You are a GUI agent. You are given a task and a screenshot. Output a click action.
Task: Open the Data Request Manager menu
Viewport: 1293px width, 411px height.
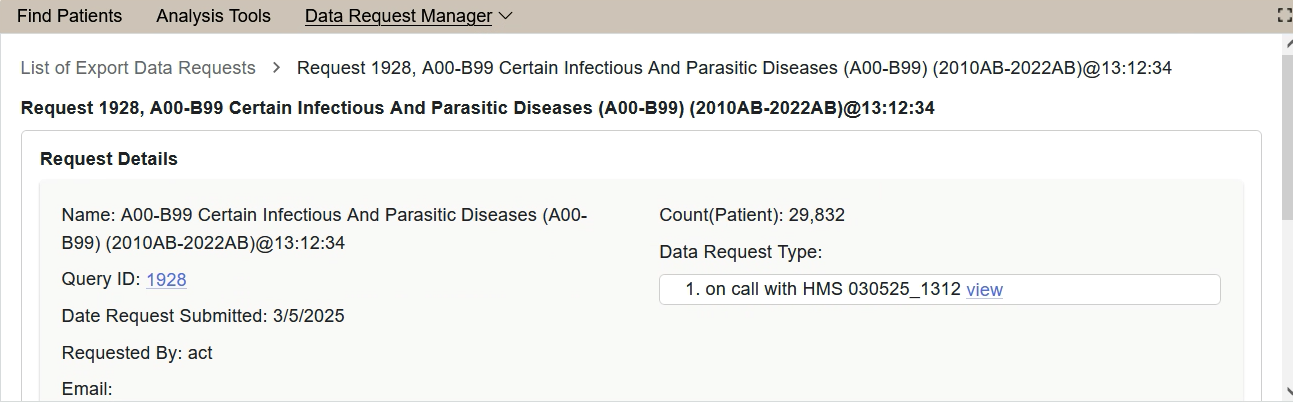tap(398, 16)
